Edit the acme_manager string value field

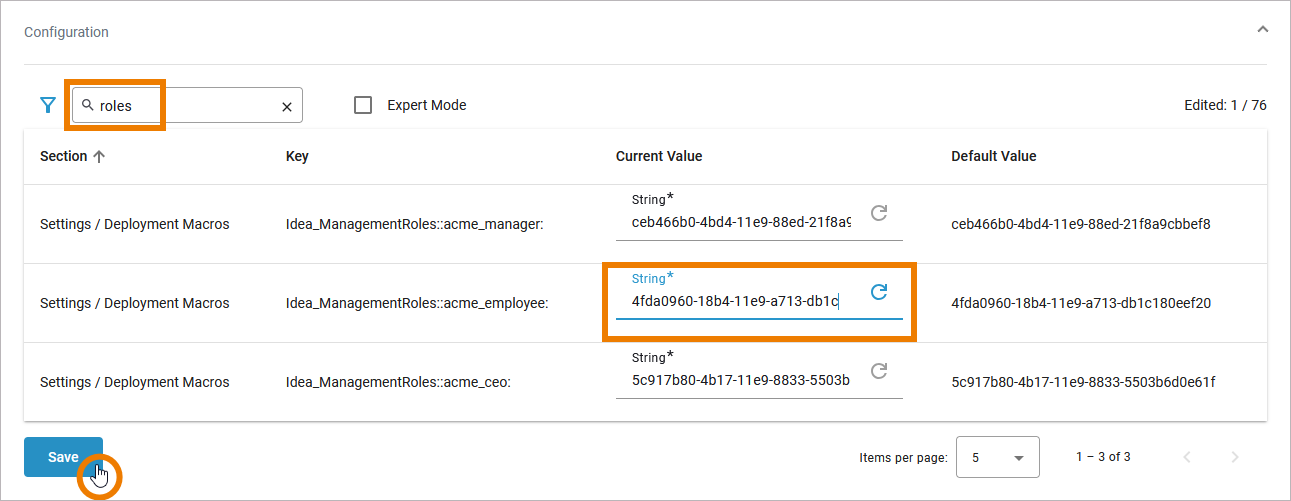pos(740,222)
